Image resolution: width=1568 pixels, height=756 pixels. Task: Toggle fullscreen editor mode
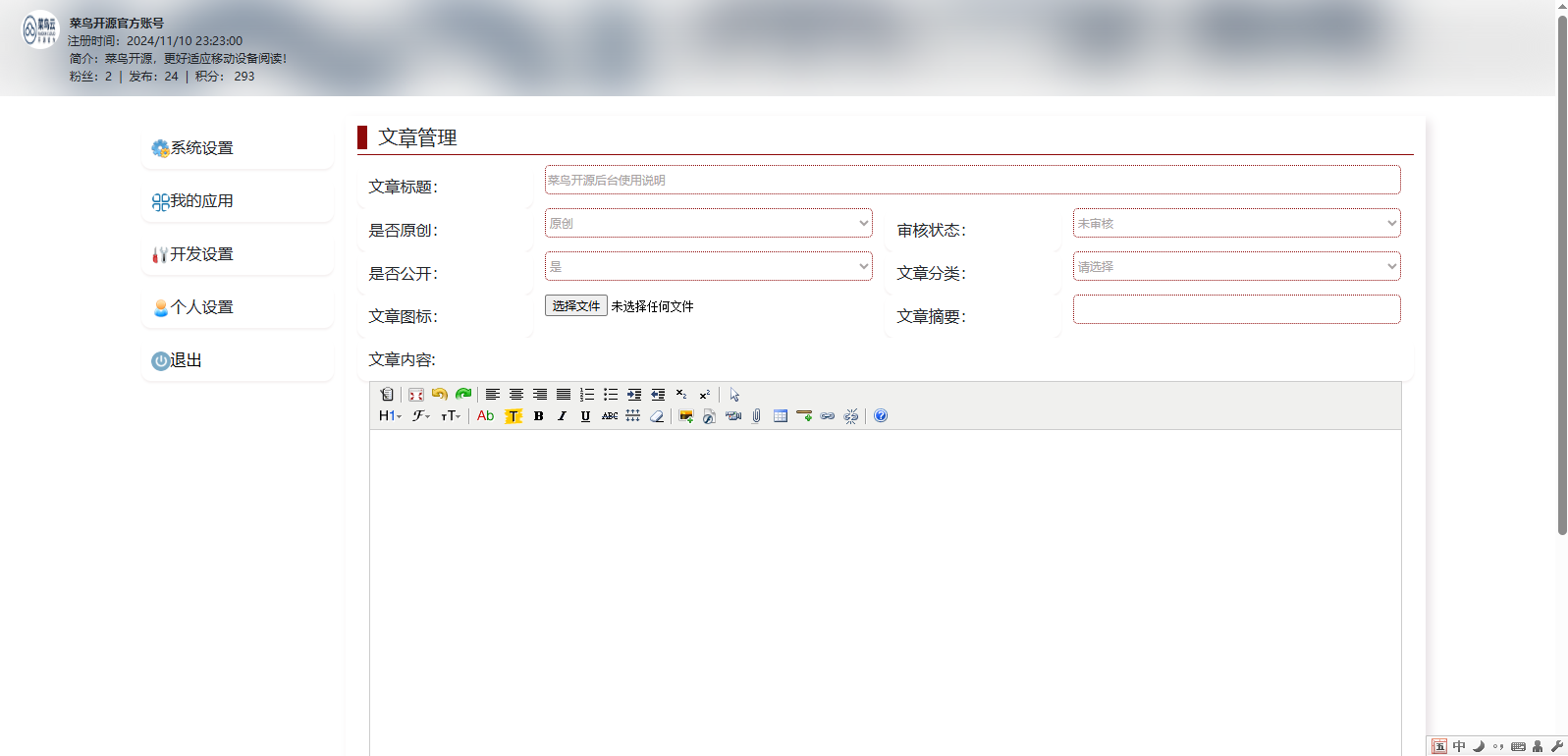[x=416, y=395]
